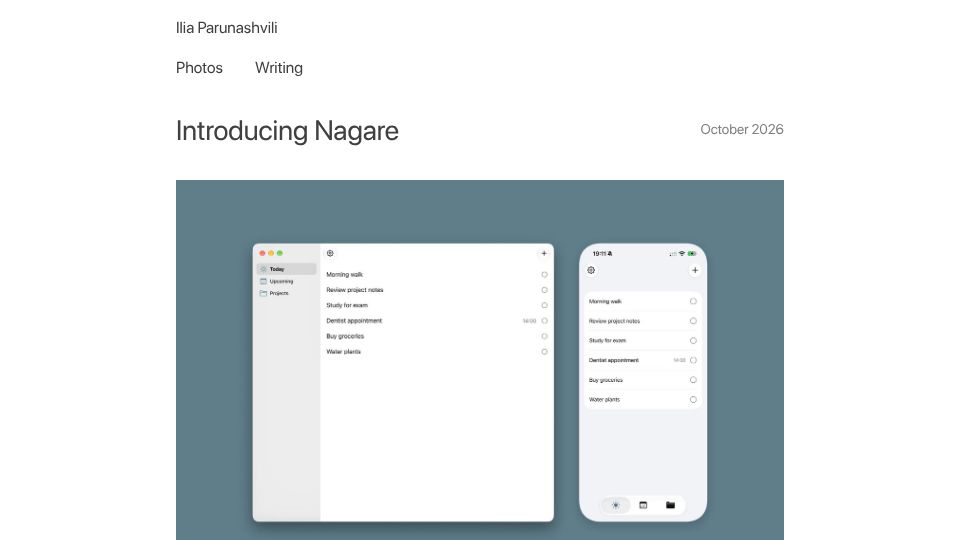The width and height of the screenshot is (960, 540).
Task: Tap Morning walk text on phone
Action: [605, 301]
